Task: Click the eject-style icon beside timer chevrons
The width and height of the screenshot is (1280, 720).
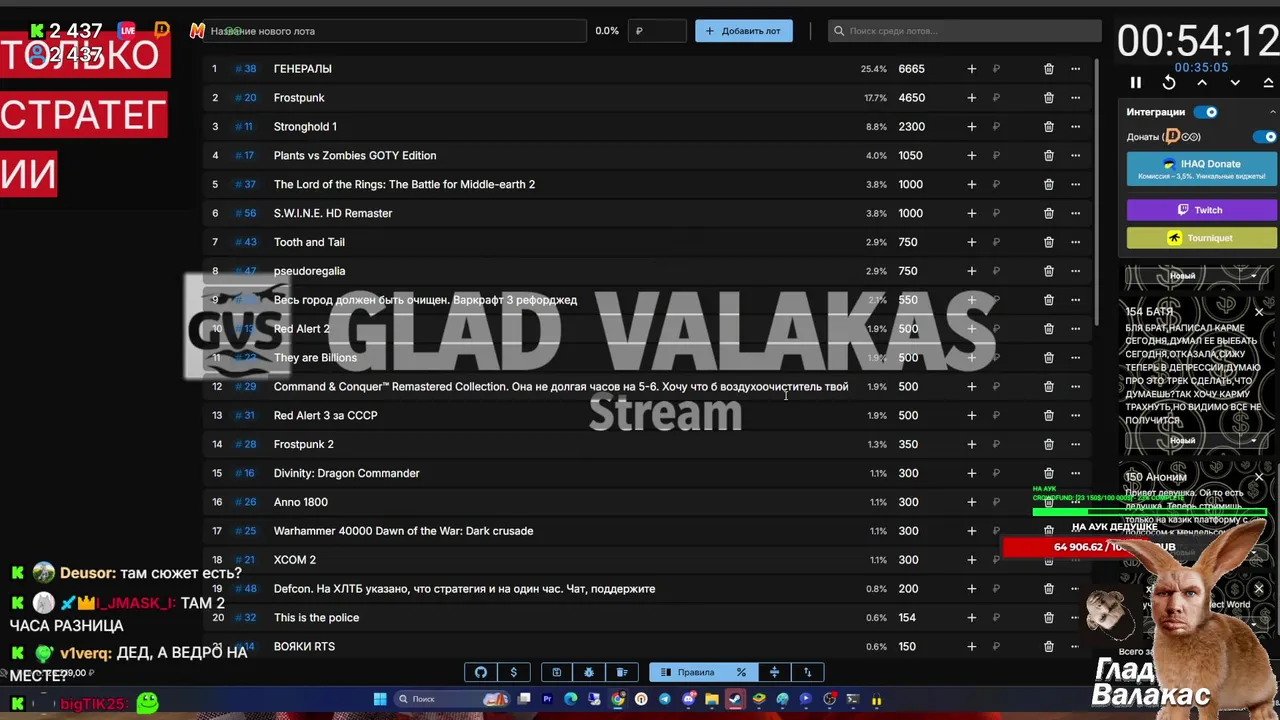Action: point(1268,83)
